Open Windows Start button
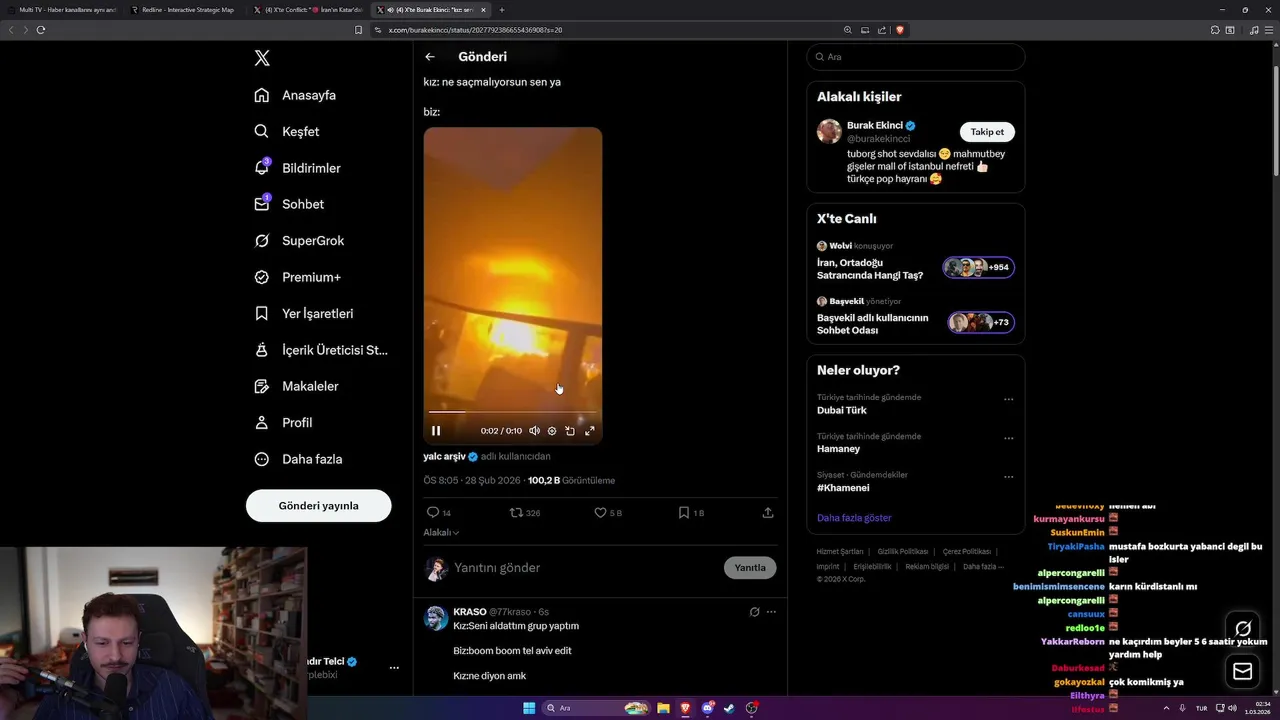The height and width of the screenshot is (720, 1280). tap(529, 708)
